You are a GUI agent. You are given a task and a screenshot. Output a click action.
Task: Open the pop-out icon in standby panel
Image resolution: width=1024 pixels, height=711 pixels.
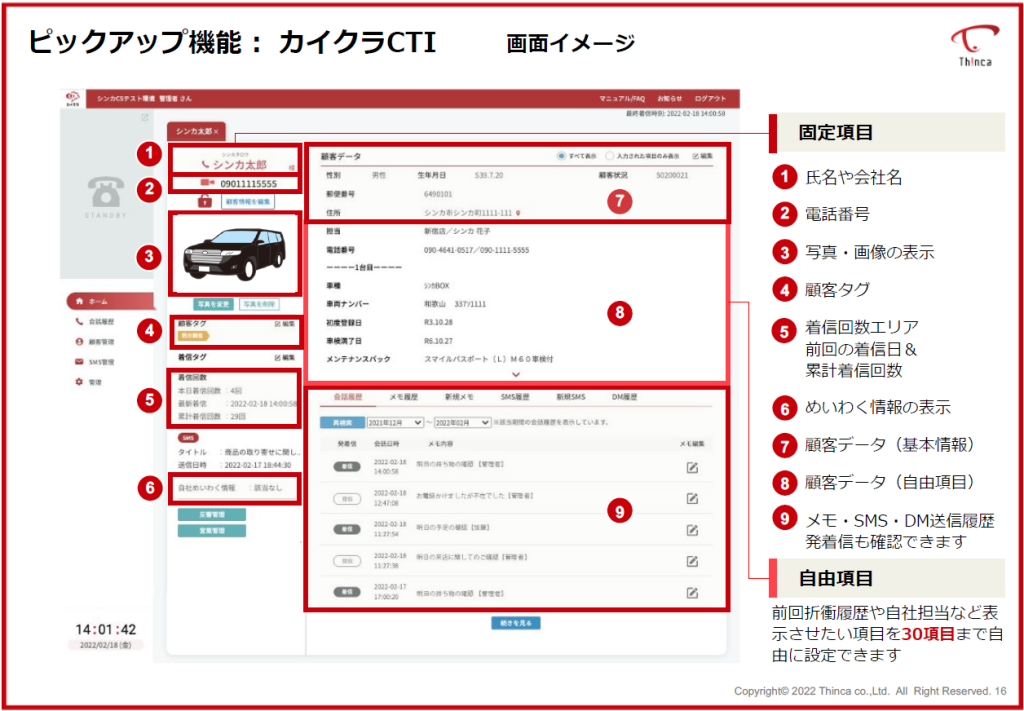(145, 118)
